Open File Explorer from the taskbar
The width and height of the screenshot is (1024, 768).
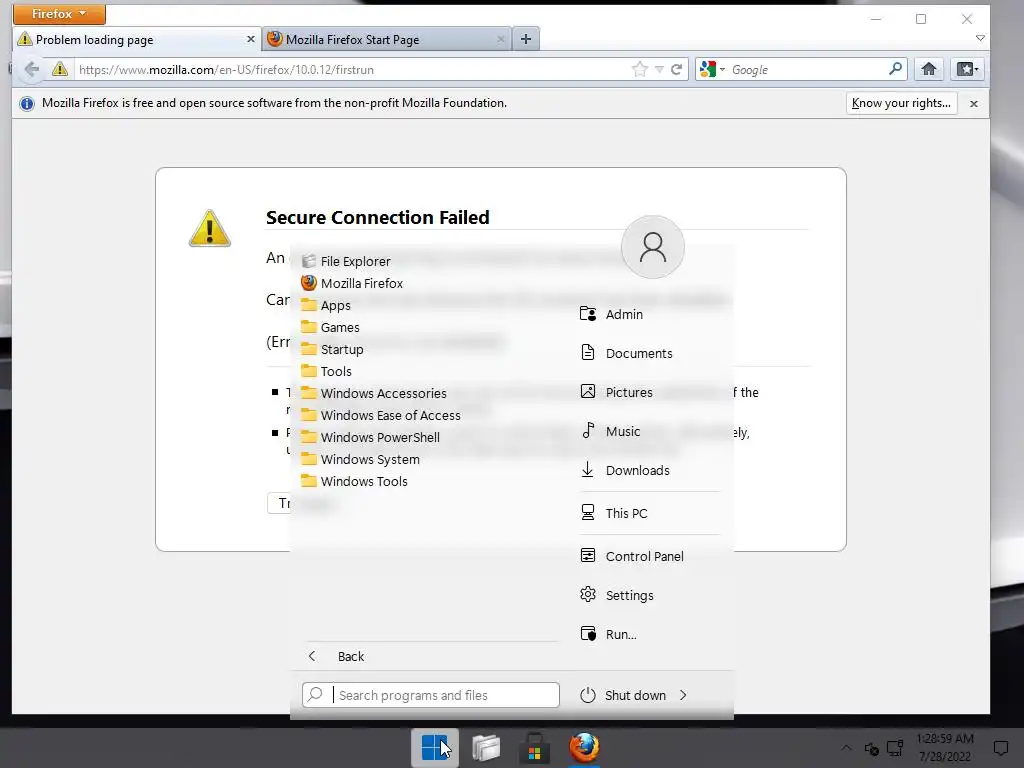coord(486,748)
